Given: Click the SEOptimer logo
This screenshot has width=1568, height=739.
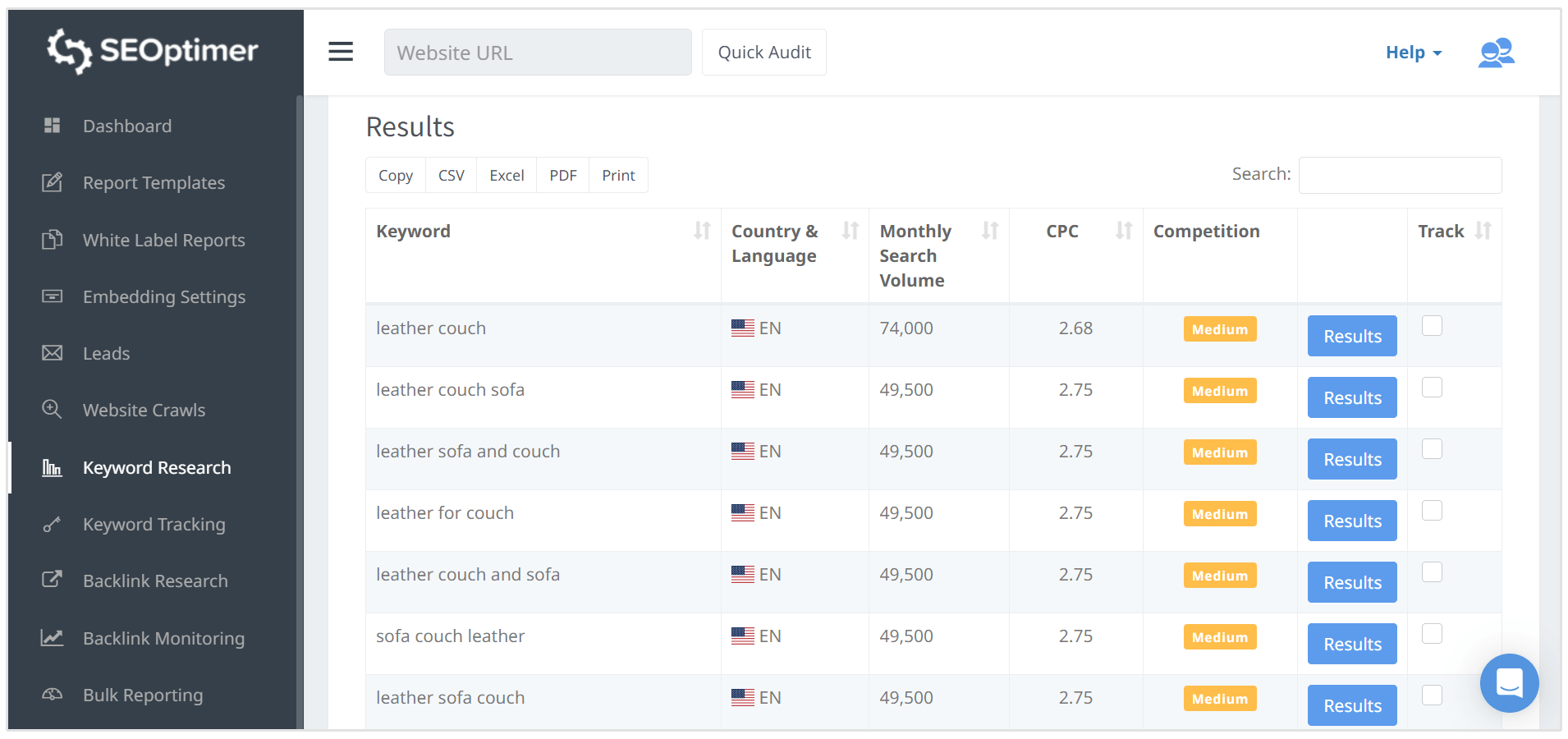Looking at the screenshot, I should click(x=153, y=51).
